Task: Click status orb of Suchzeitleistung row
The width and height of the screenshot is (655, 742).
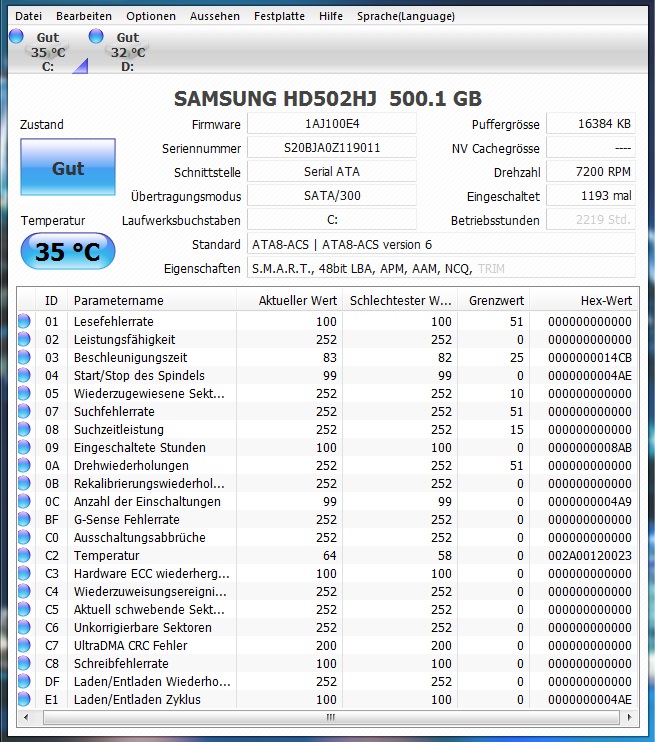Action: coord(24,429)
